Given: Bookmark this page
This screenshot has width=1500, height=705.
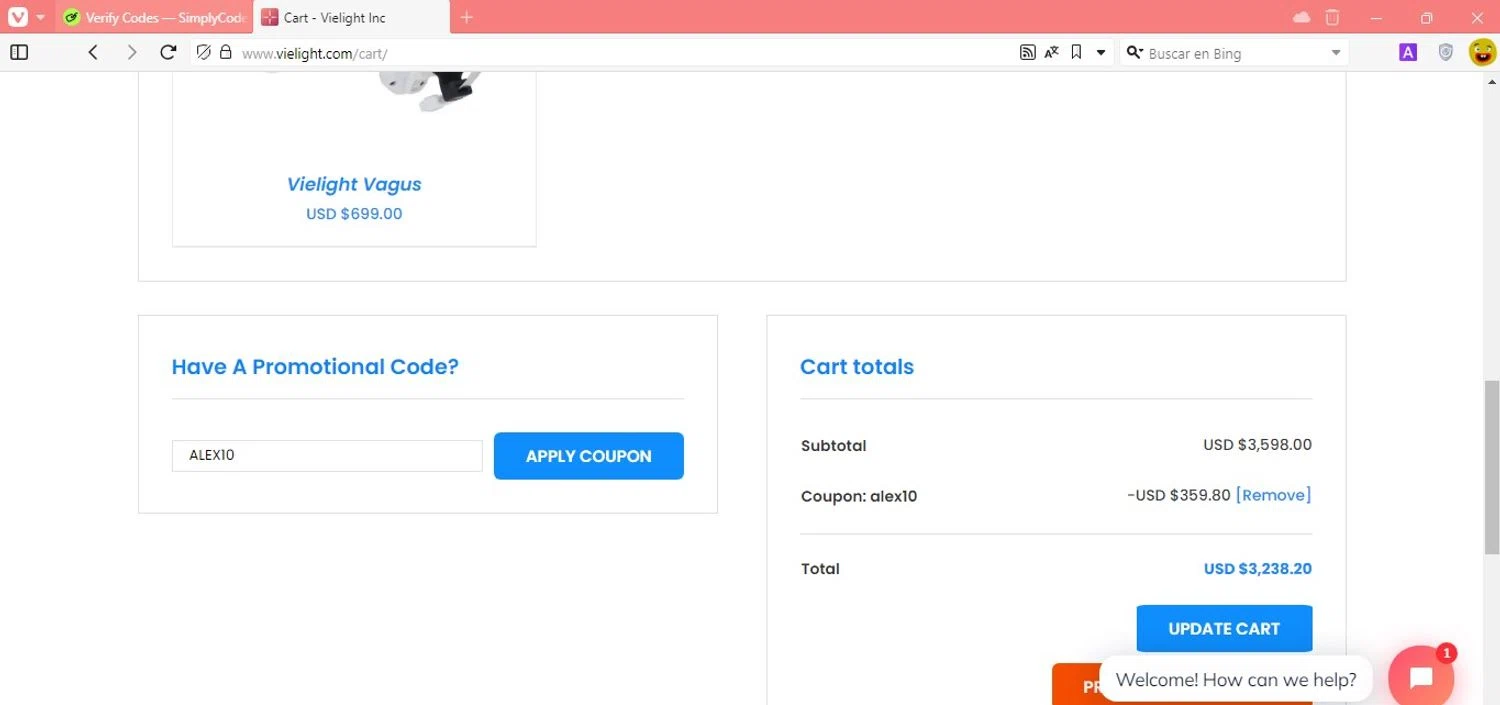Looking at the screenshot, I should [1076, 52].
